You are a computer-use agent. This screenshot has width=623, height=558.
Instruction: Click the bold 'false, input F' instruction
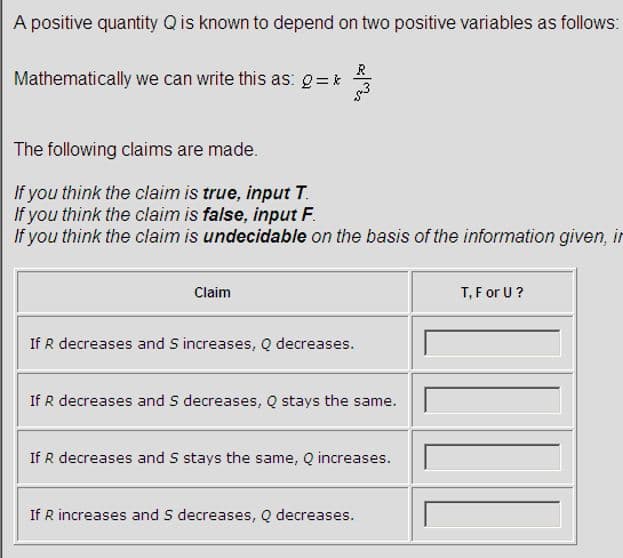pos(258,215)
